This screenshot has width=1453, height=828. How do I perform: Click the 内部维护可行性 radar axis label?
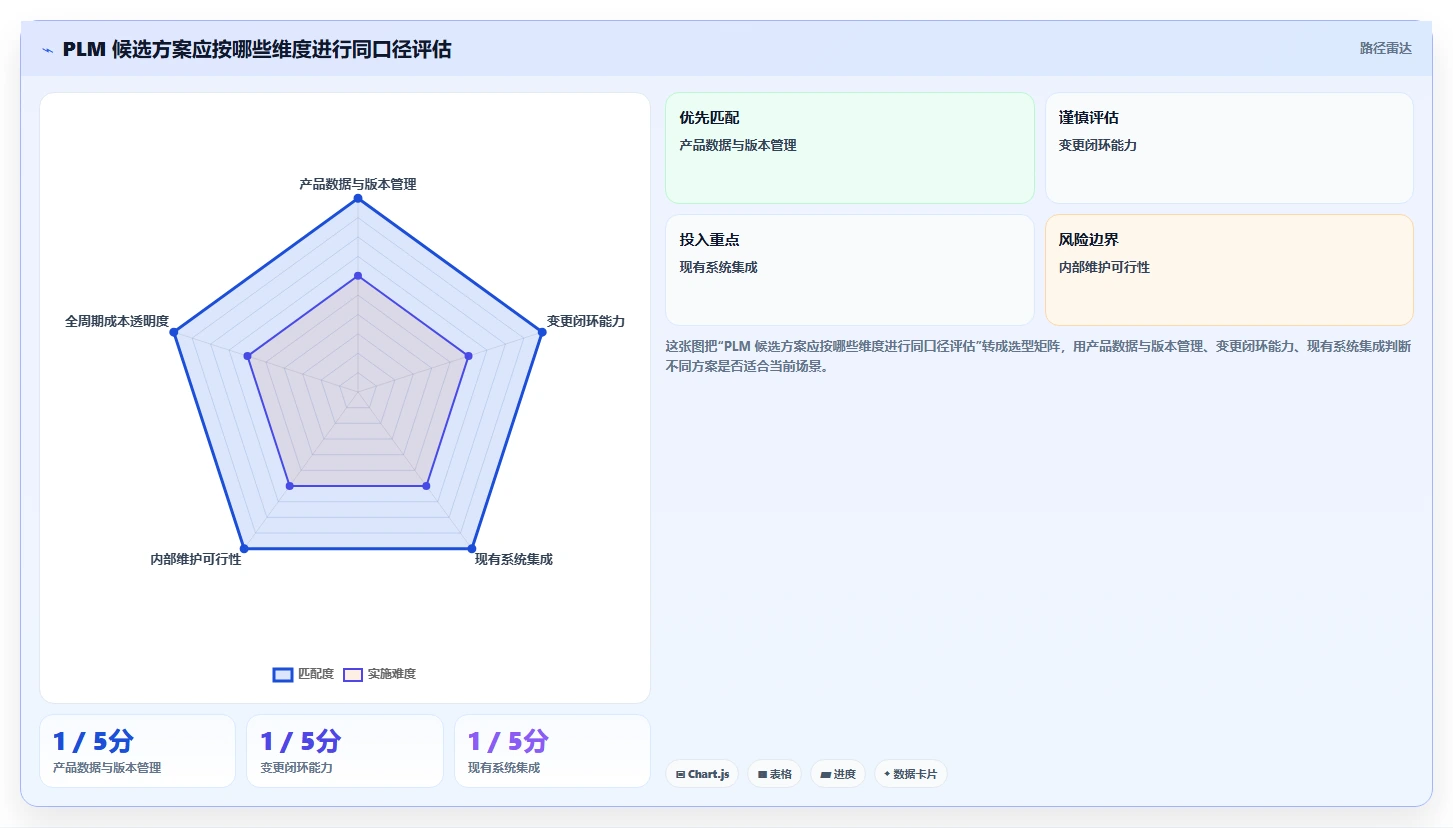(x=196, y=559)
